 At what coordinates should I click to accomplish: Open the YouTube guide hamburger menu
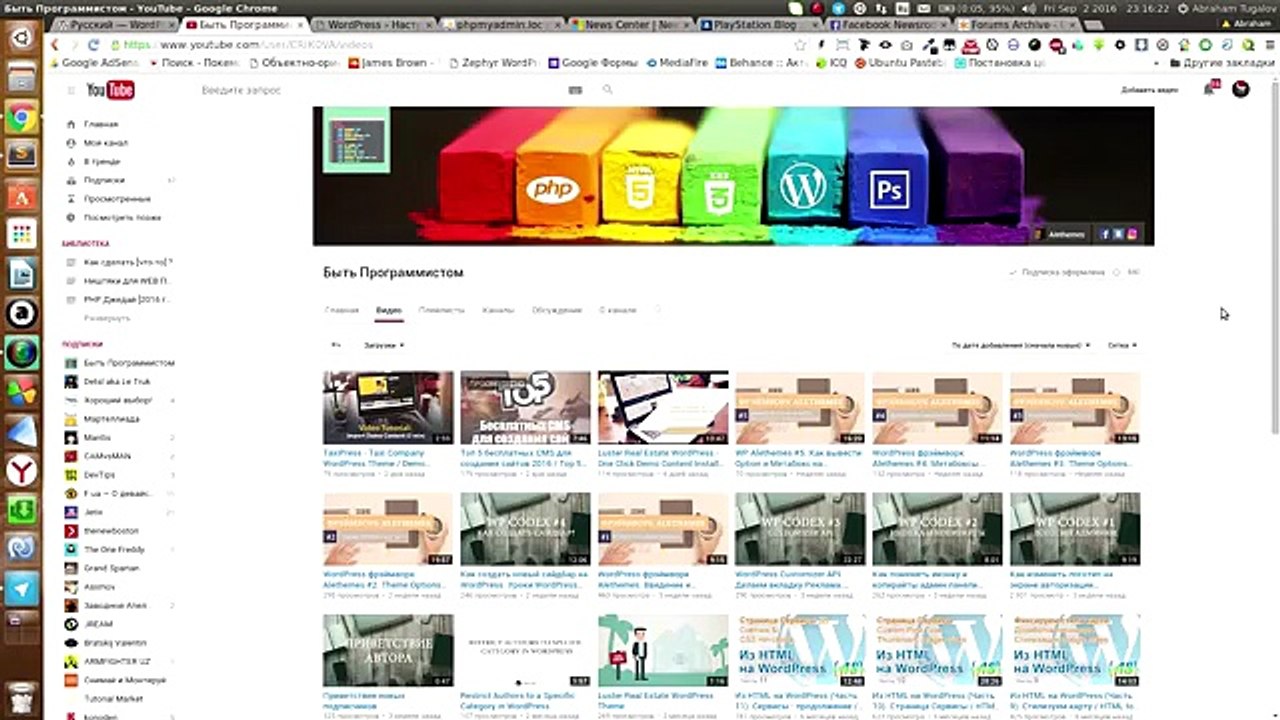click(71, 90)
